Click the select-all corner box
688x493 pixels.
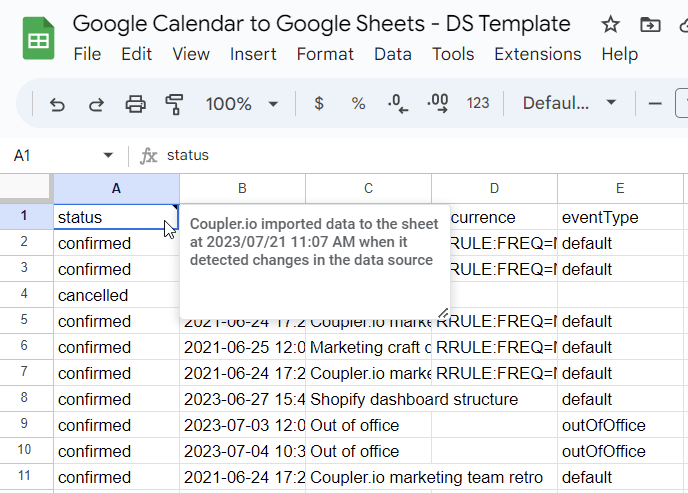point(25,188)
